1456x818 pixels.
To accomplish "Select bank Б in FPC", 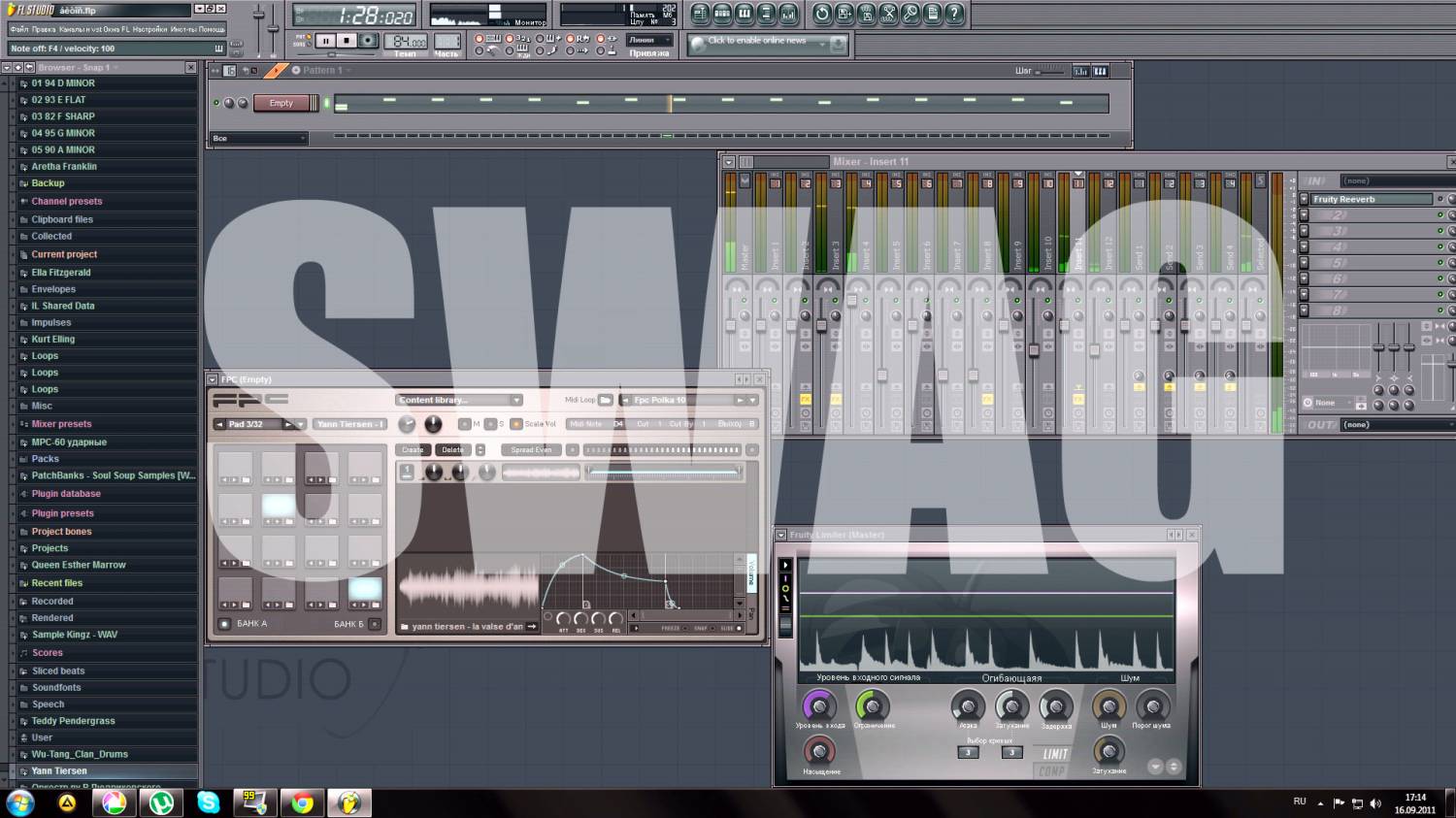I will point(375,624).
